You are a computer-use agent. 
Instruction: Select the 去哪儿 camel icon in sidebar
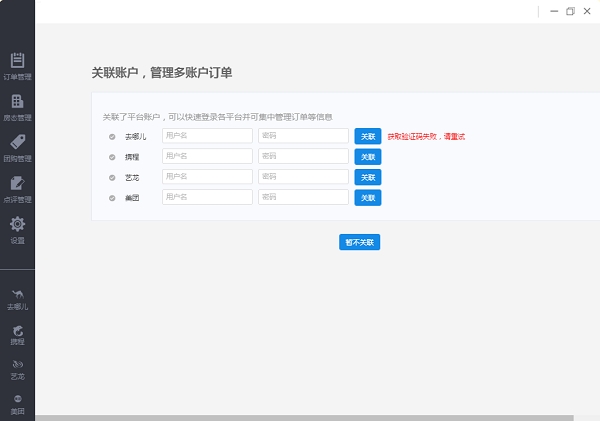click(18, 294)
